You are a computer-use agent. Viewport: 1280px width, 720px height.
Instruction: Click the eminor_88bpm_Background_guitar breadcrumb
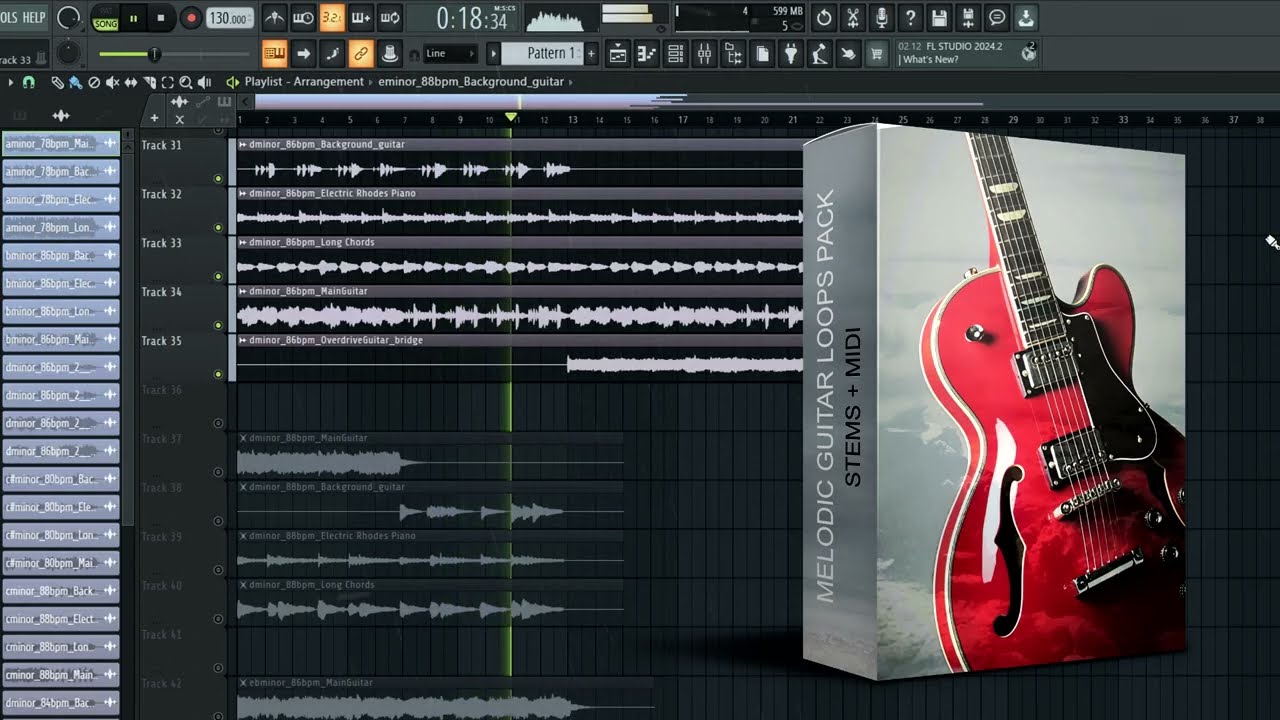coord(471,82)
